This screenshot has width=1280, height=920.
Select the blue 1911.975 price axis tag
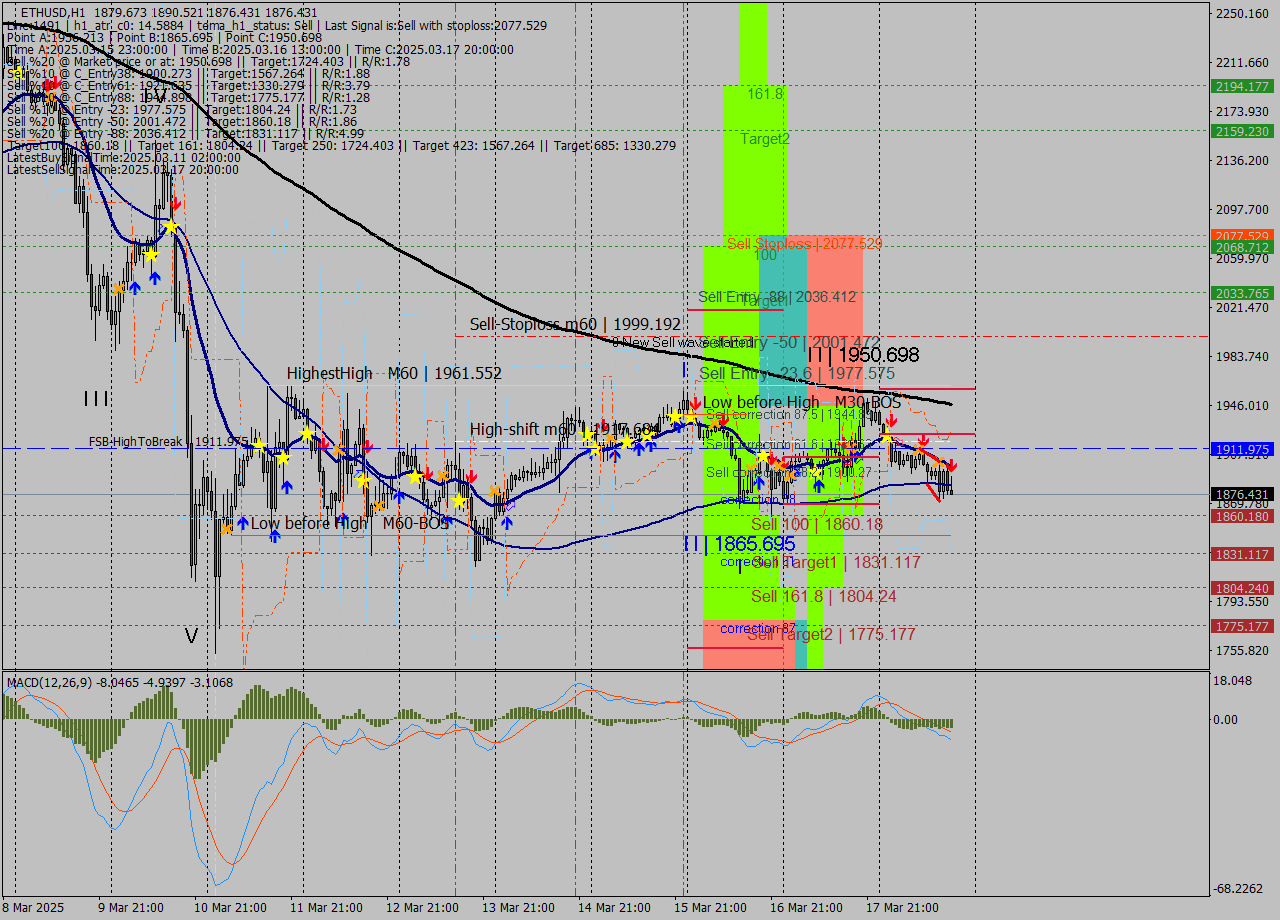[x=1241, y=450]
